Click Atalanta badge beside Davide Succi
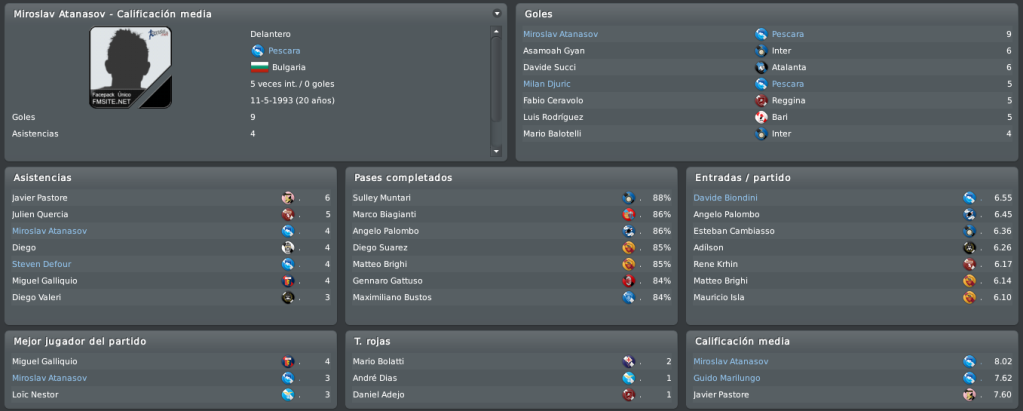 (x=761, y=67)
